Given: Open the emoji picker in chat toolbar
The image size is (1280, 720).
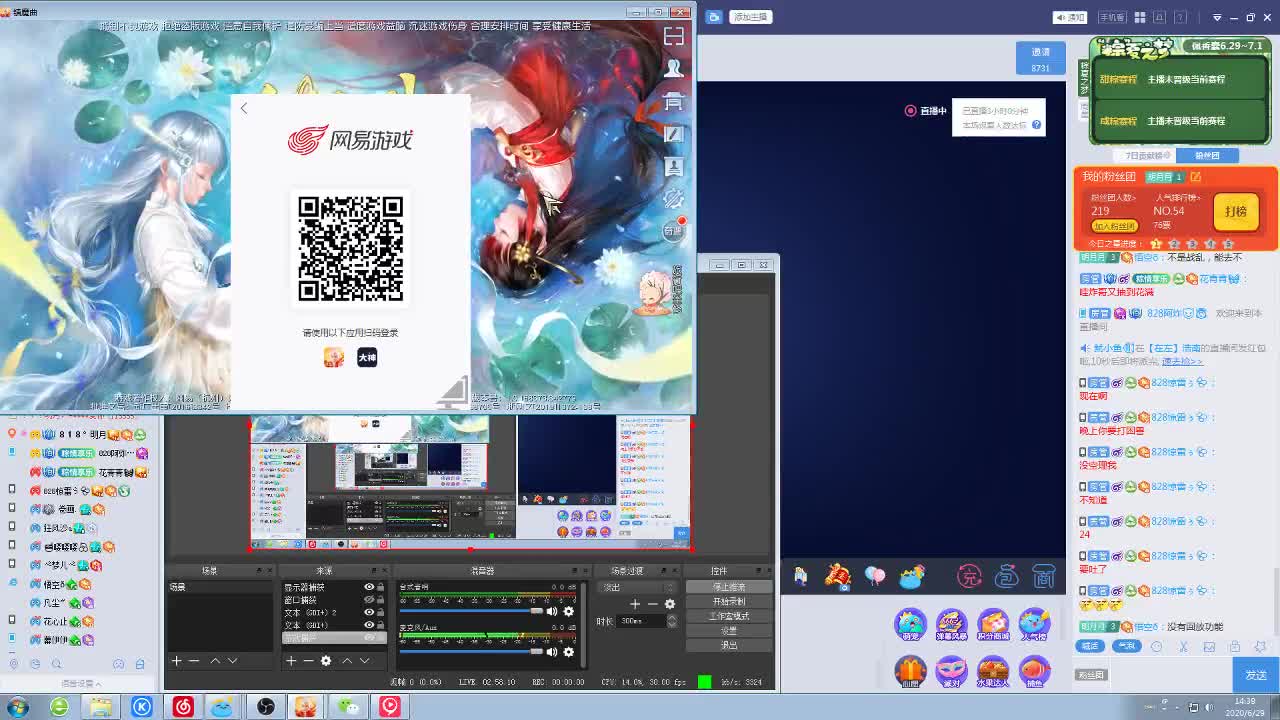Looking at the screenshot, I should 1157,646.
